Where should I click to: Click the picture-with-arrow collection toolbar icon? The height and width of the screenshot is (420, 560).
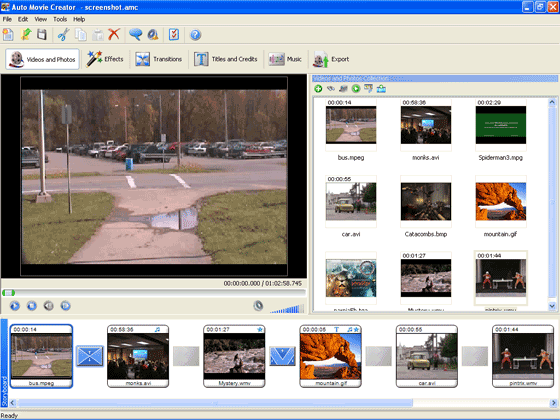pyautogui.click(x=368, y=89)
